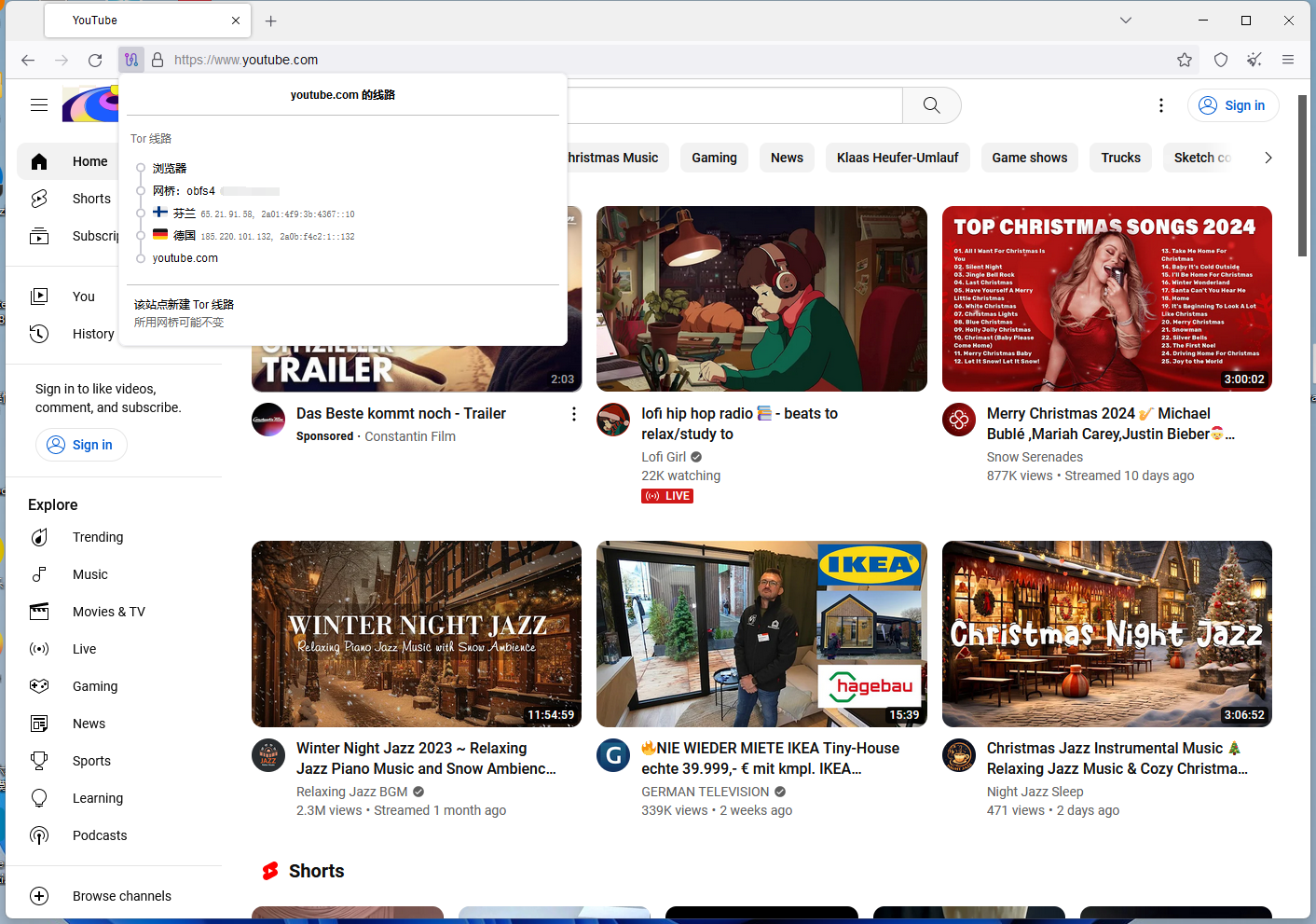Screen dimensions: 1316x924
Task: Click Sign in button in header
Action: point(1233,105)
